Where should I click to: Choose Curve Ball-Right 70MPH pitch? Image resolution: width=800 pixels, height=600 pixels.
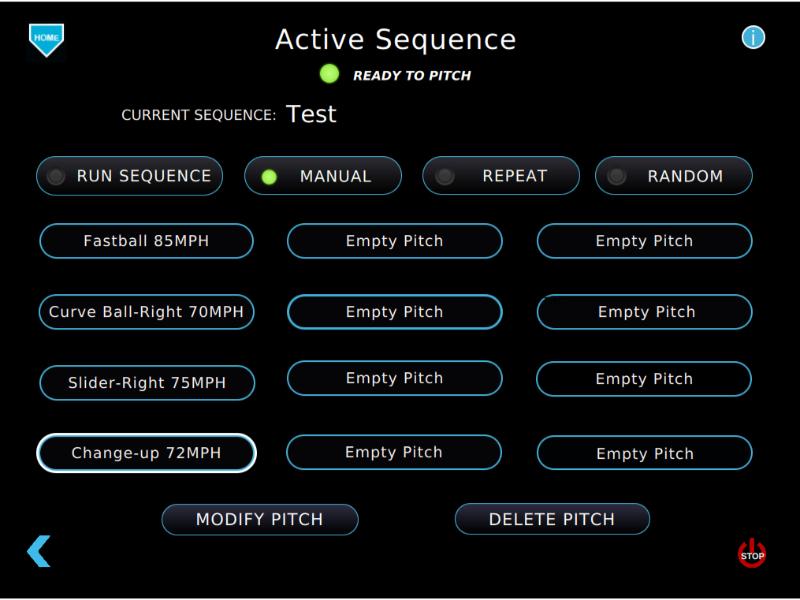147,311
